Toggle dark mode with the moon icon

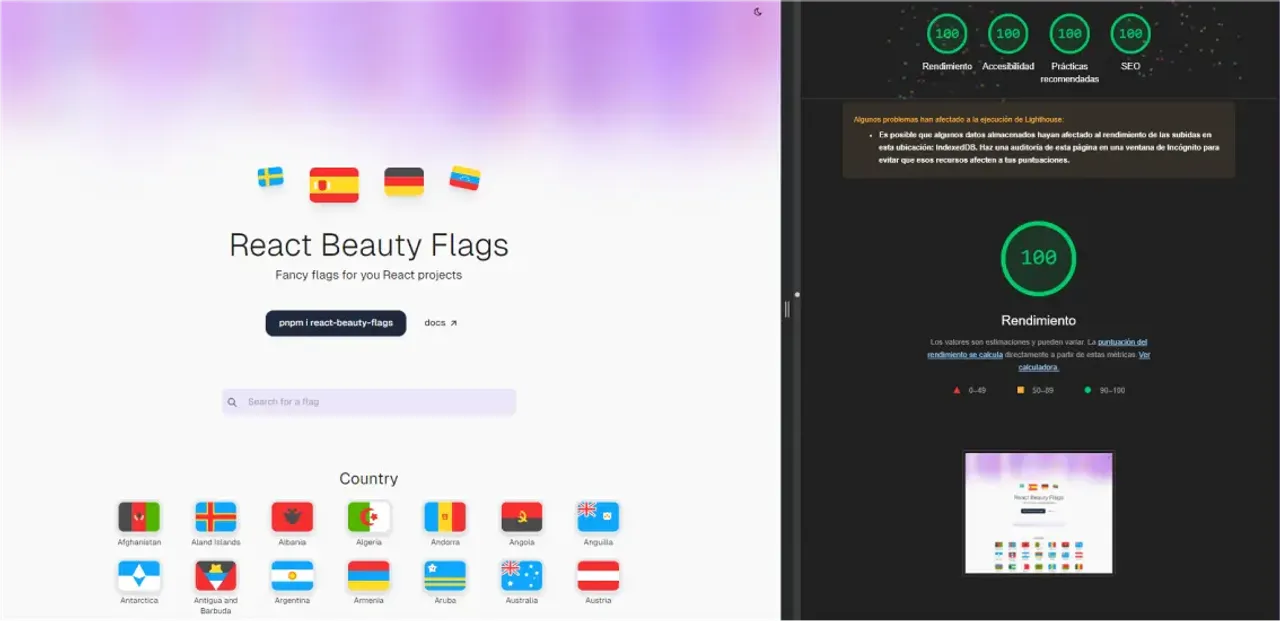click(758, 12)
